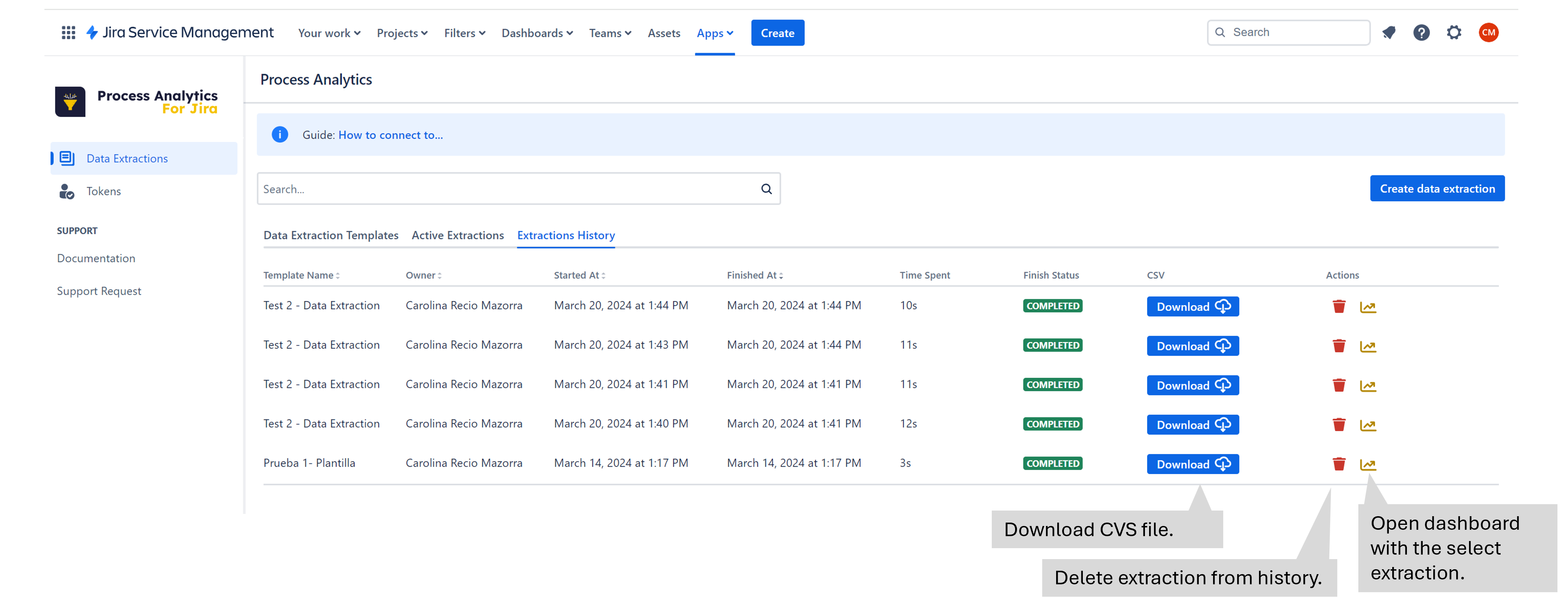
Task: Click the info icon in guide banner
Action: pos(279,134)
